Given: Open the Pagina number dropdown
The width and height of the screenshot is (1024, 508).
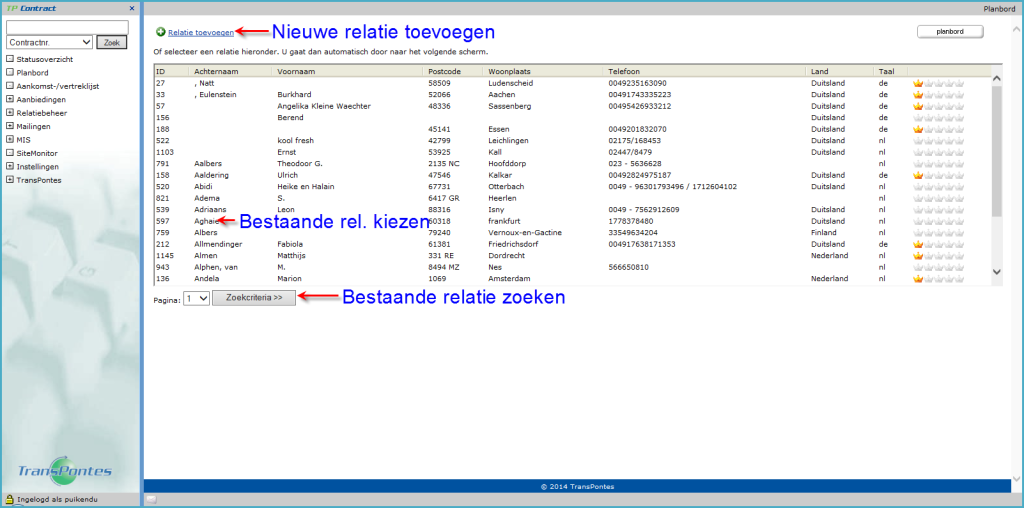Looking at the screenshot, I should [x=197, y=298].
